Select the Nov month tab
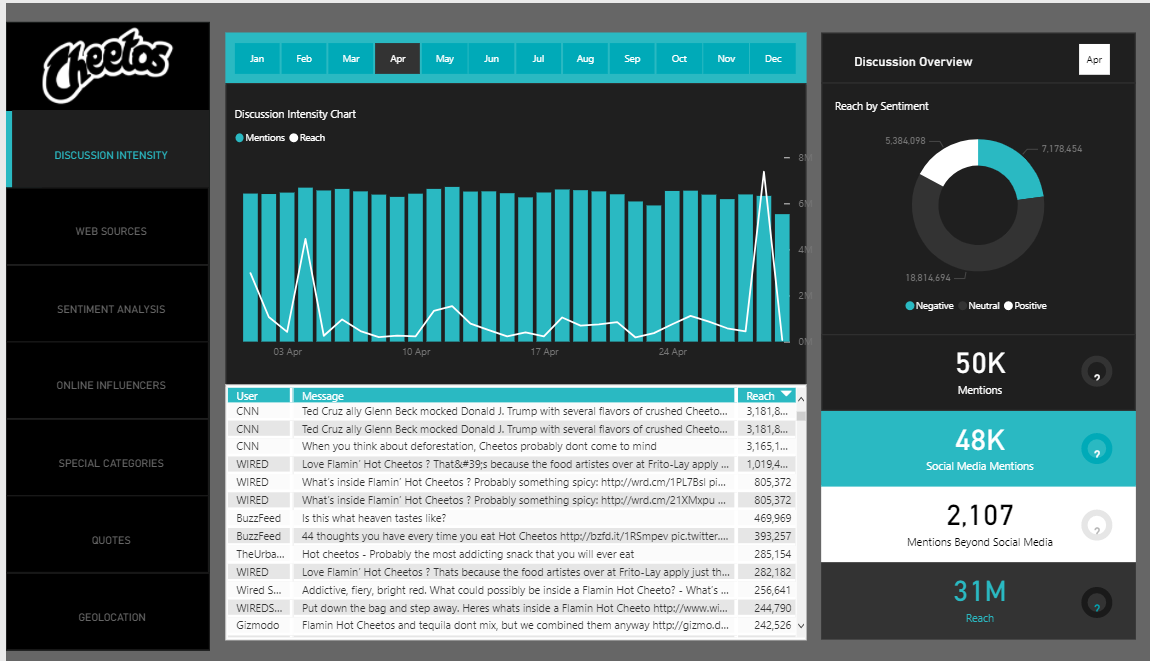 click(x=726, y=59)
